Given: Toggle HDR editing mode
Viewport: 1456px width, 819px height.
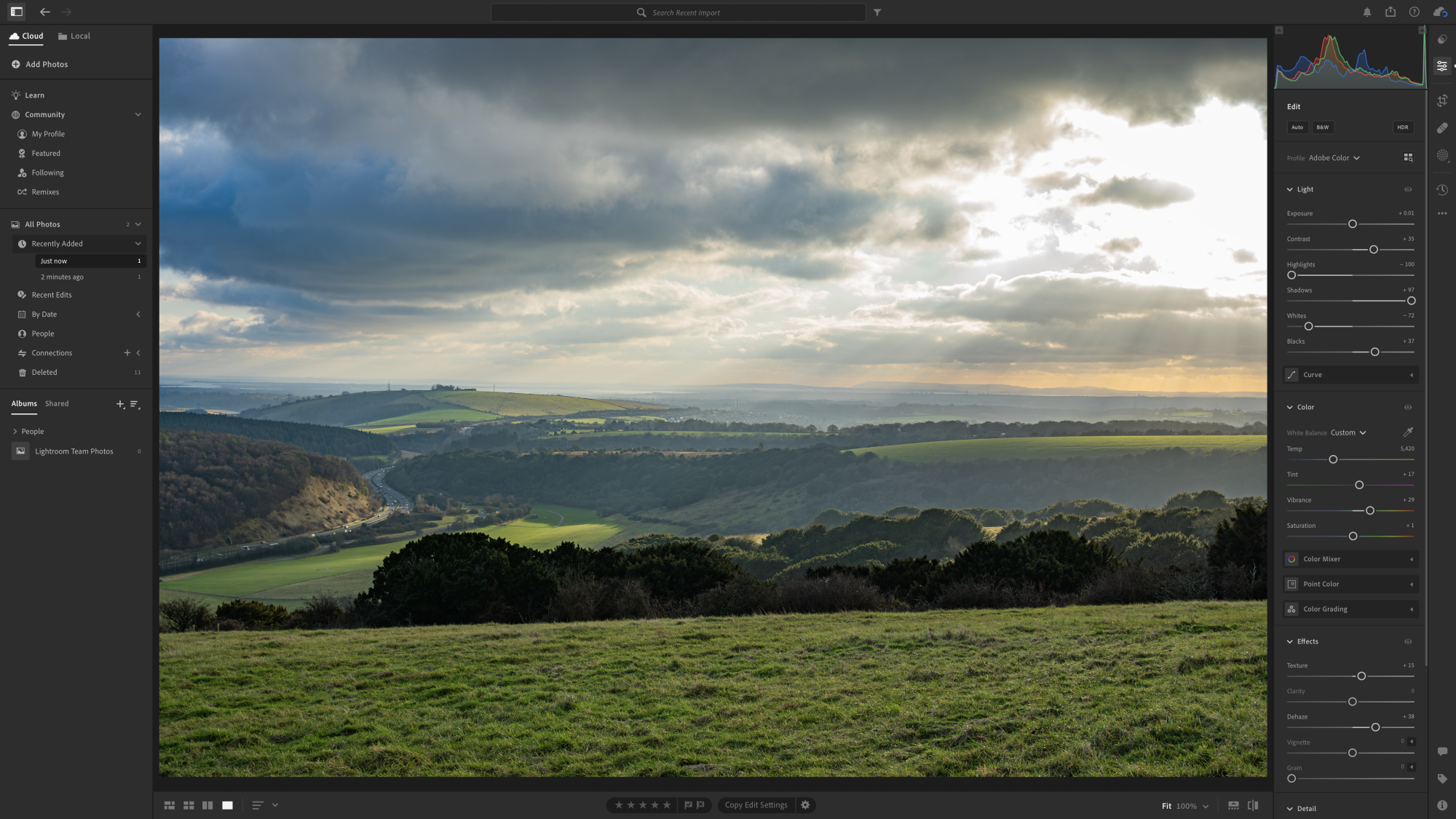Looking at the screenshot, I should (1402, 127).
